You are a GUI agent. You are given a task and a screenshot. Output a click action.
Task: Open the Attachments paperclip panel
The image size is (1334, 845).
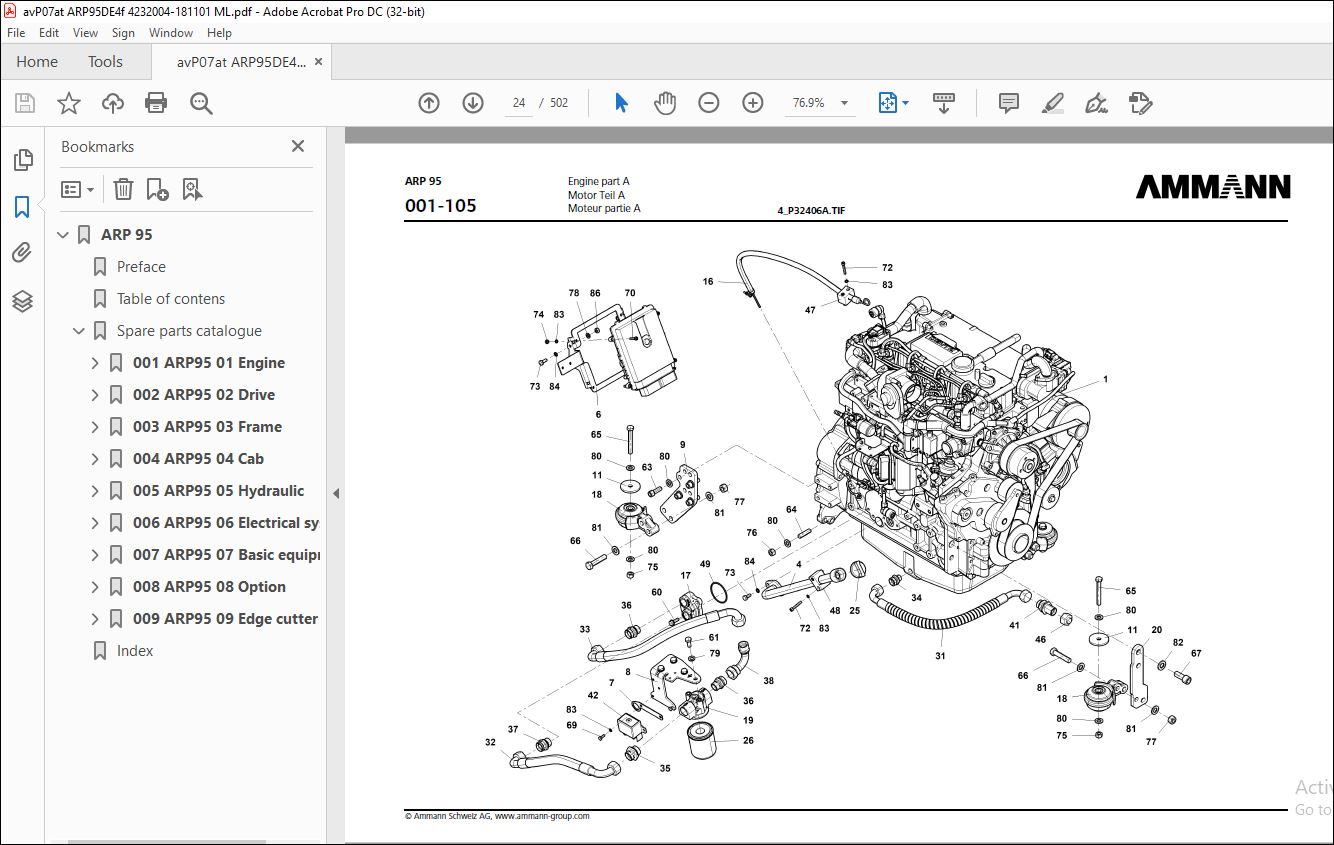(22, 253)
